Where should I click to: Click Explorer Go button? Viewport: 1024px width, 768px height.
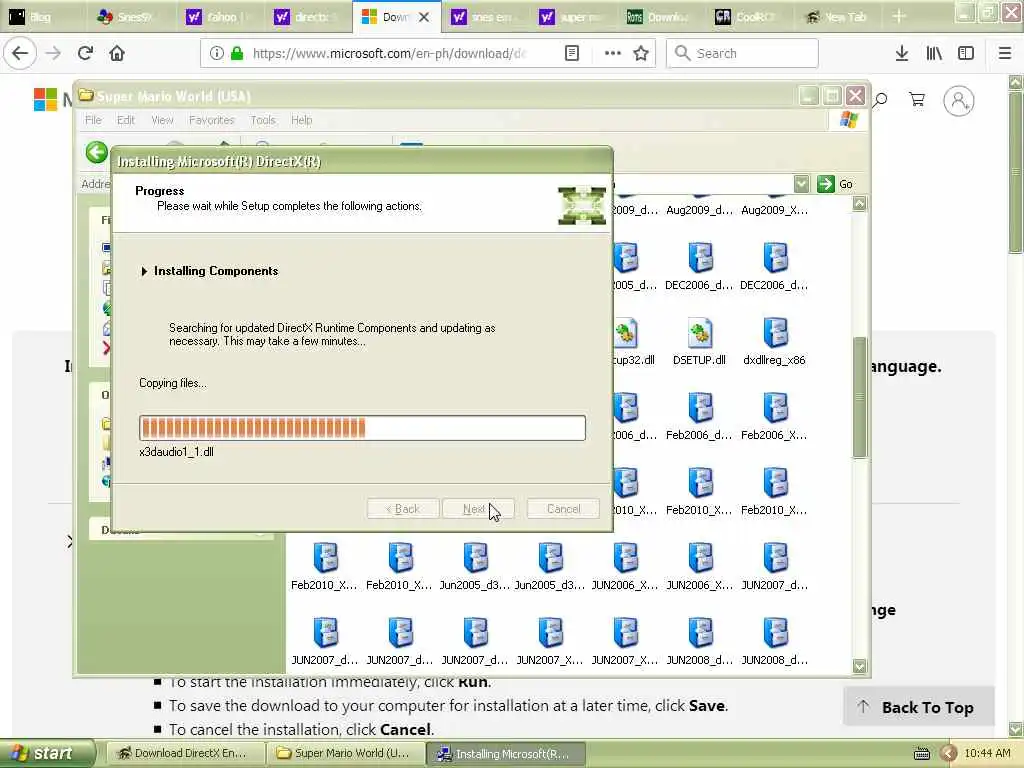836,184
